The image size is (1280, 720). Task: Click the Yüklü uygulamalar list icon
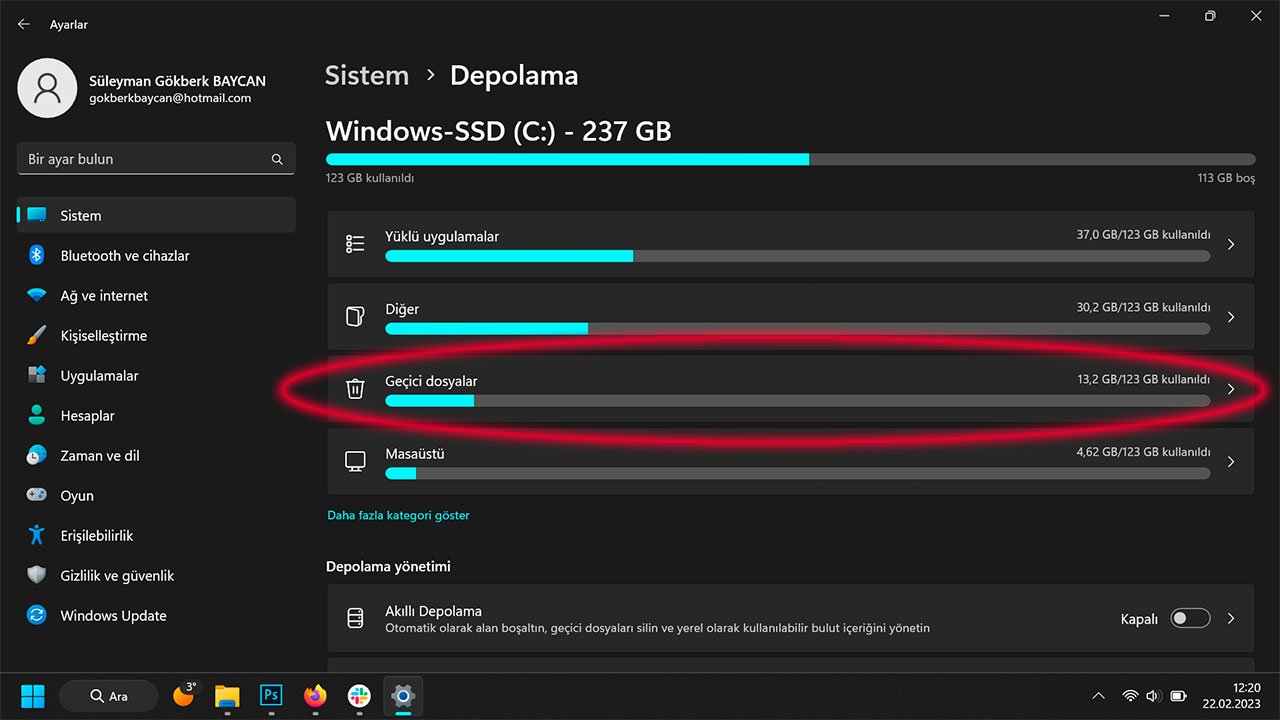click(x=355, y=244)
